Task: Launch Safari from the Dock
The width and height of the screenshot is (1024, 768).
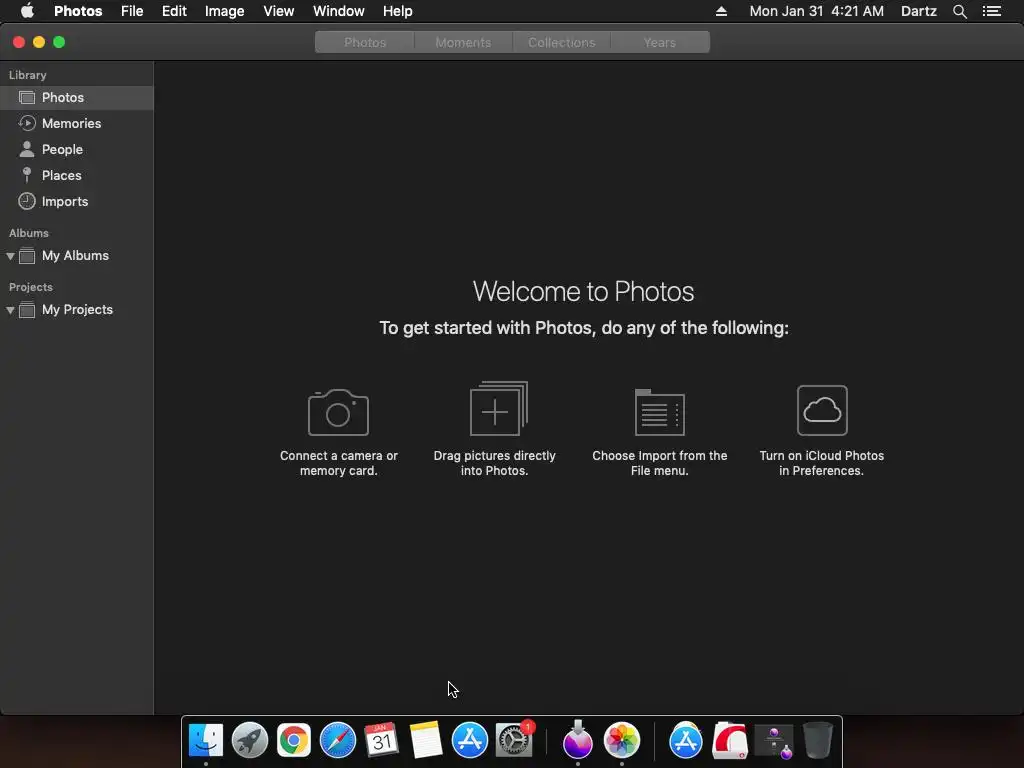Action: coord(338,741)
